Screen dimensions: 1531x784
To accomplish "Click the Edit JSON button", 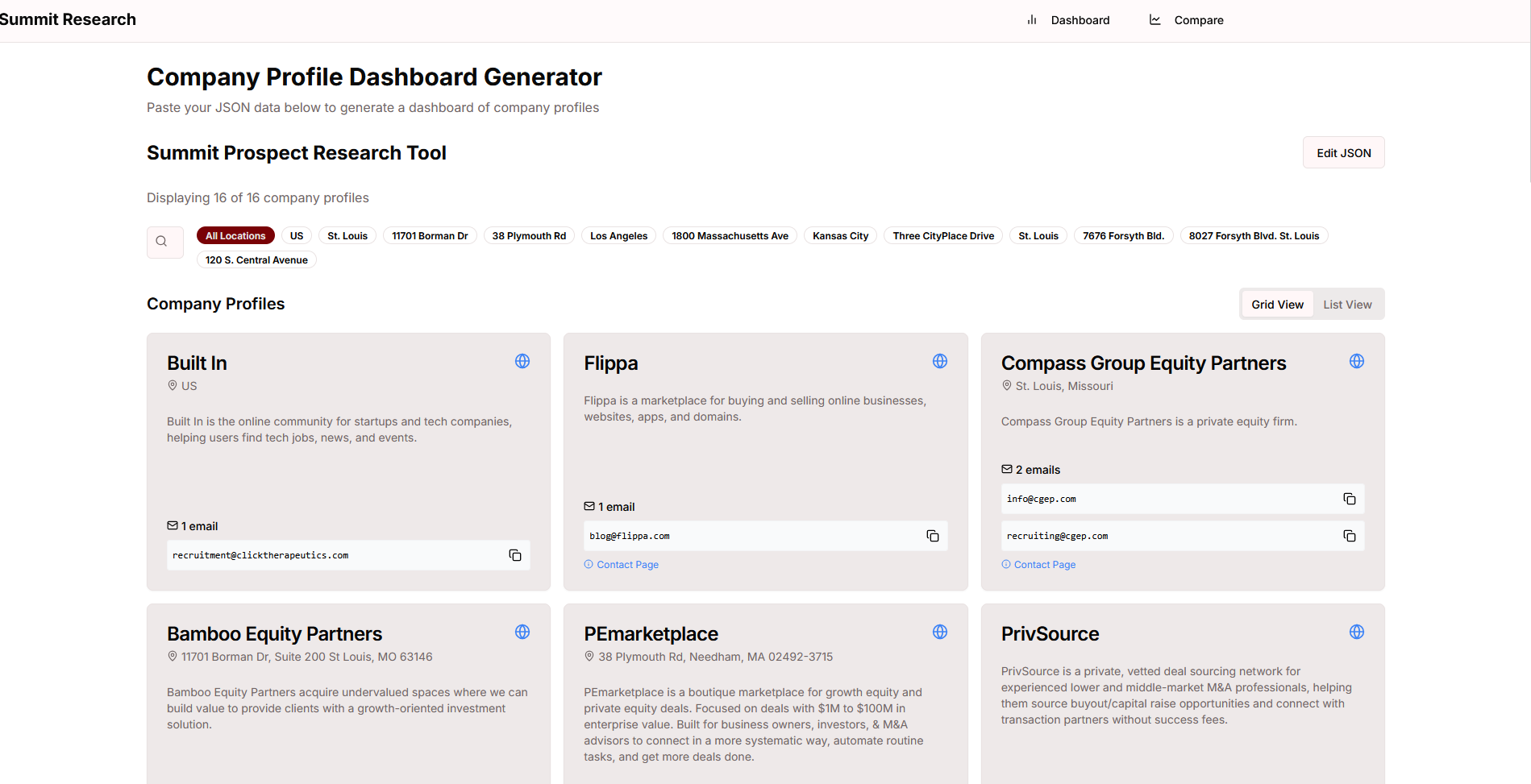I will (1343, 153).
